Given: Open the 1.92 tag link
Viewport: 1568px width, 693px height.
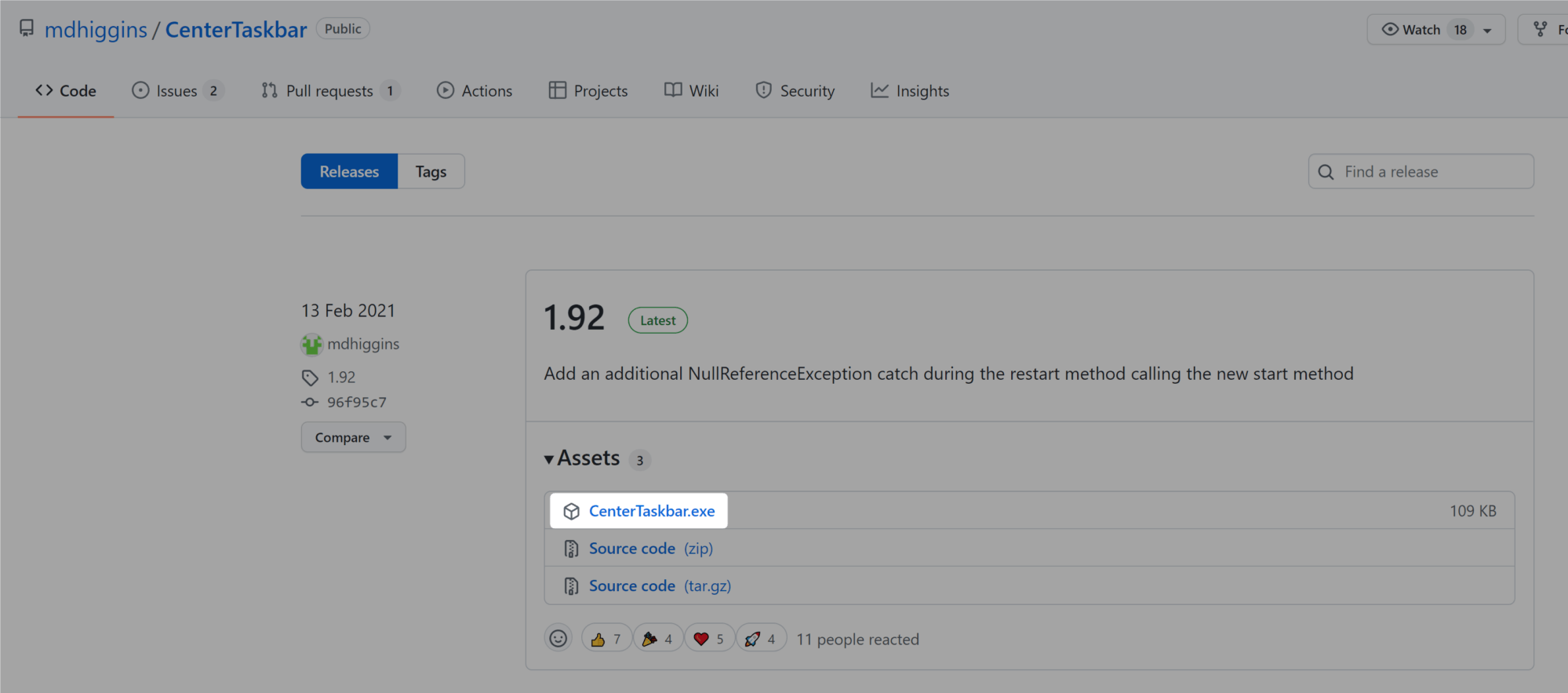Looking at the screenshot, I should [x=341, y=378].
